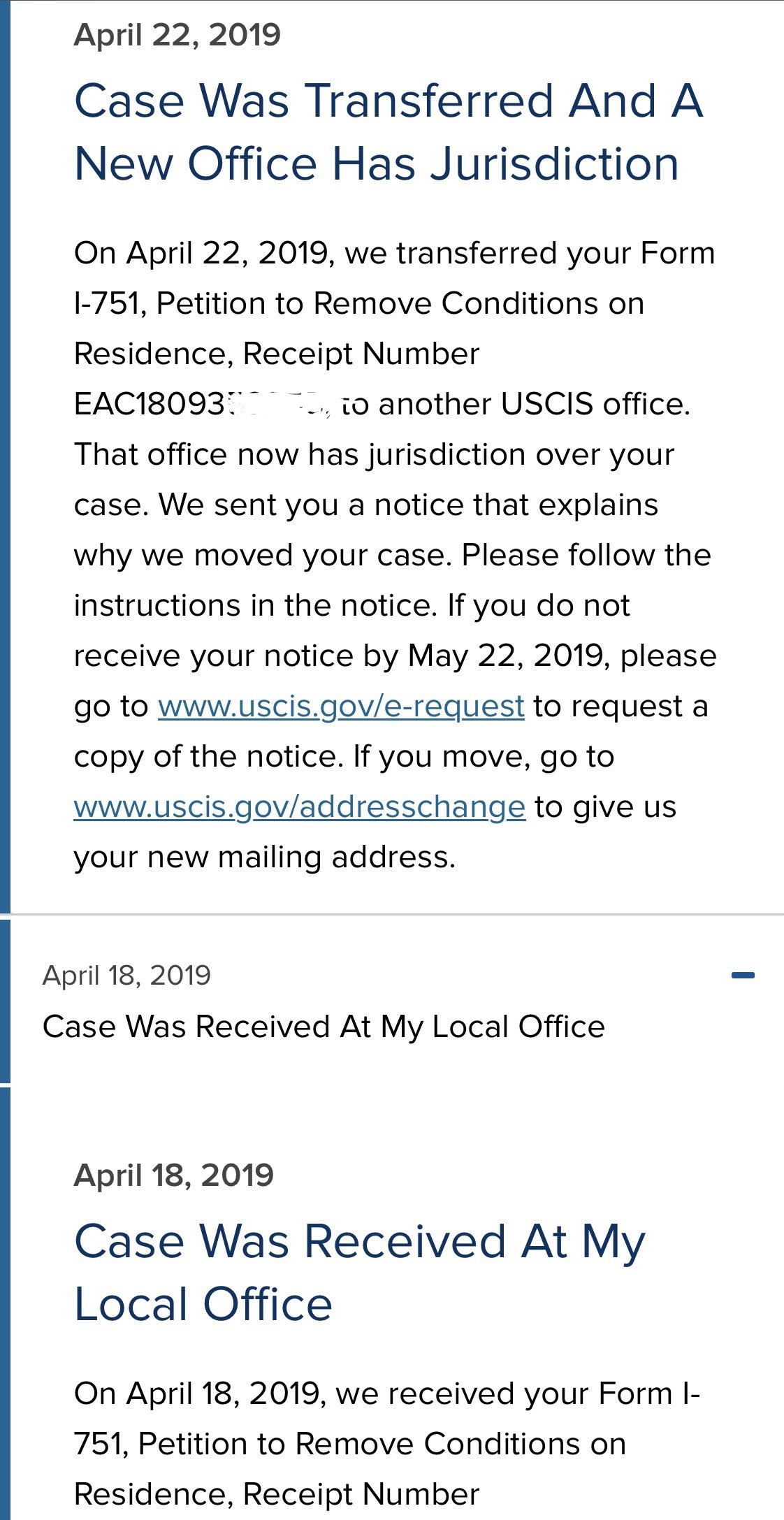The width and height of the screenshot is (784, 1520).
Task: Collapse the April 18, 2019 entry using minus icon
Action: pos(743,975)
